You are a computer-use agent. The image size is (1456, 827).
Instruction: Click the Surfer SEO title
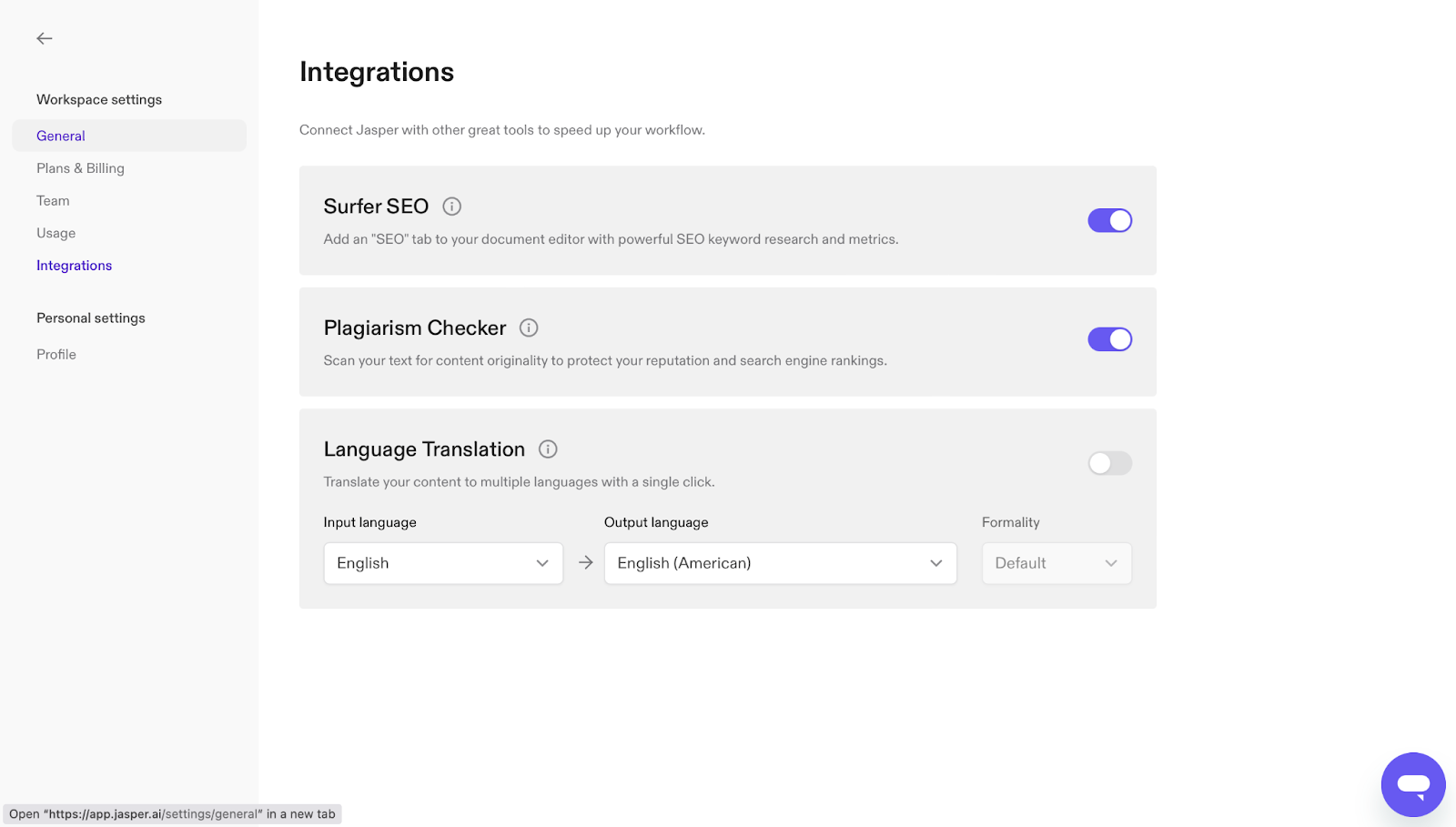coord(376,207)
